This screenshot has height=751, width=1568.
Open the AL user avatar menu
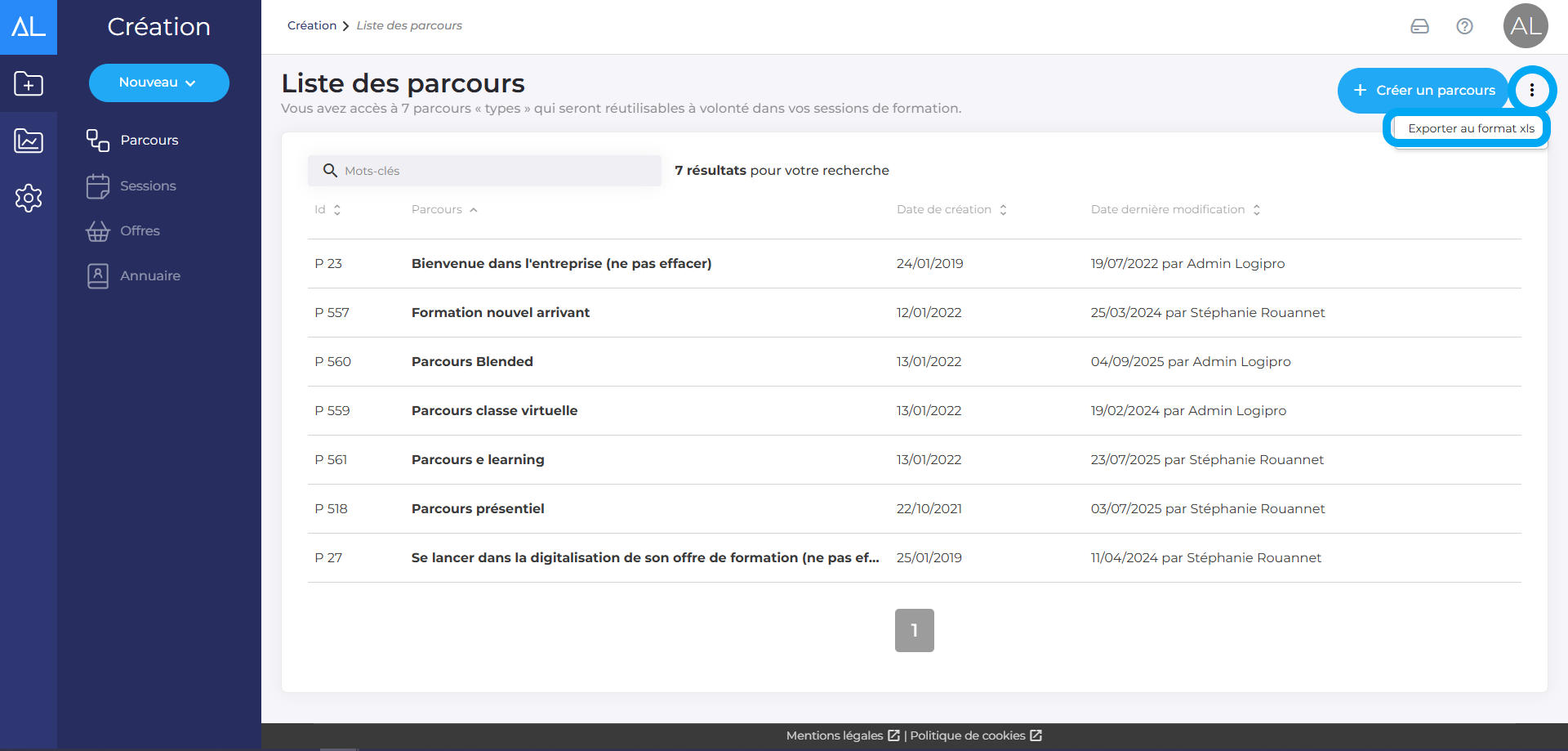point(1525,26)
